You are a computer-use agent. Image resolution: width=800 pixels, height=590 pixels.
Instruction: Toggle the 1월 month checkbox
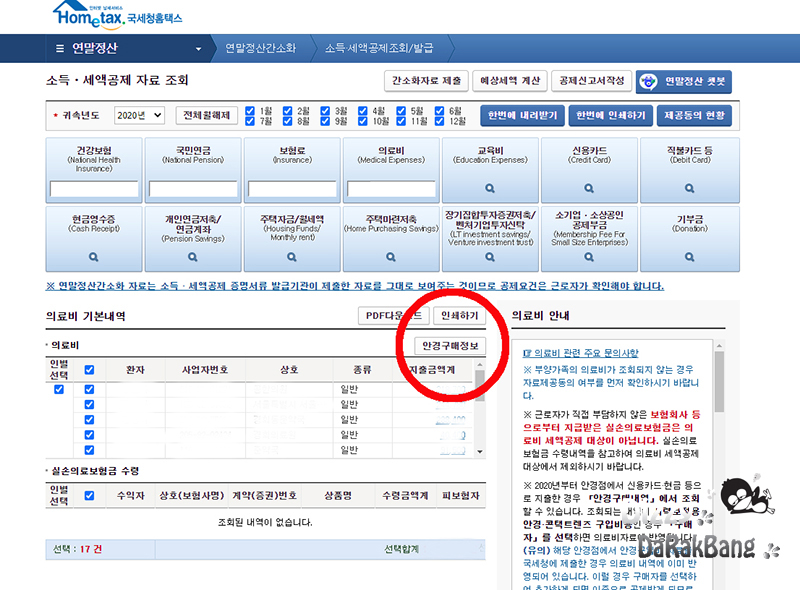tap(250, 111)
